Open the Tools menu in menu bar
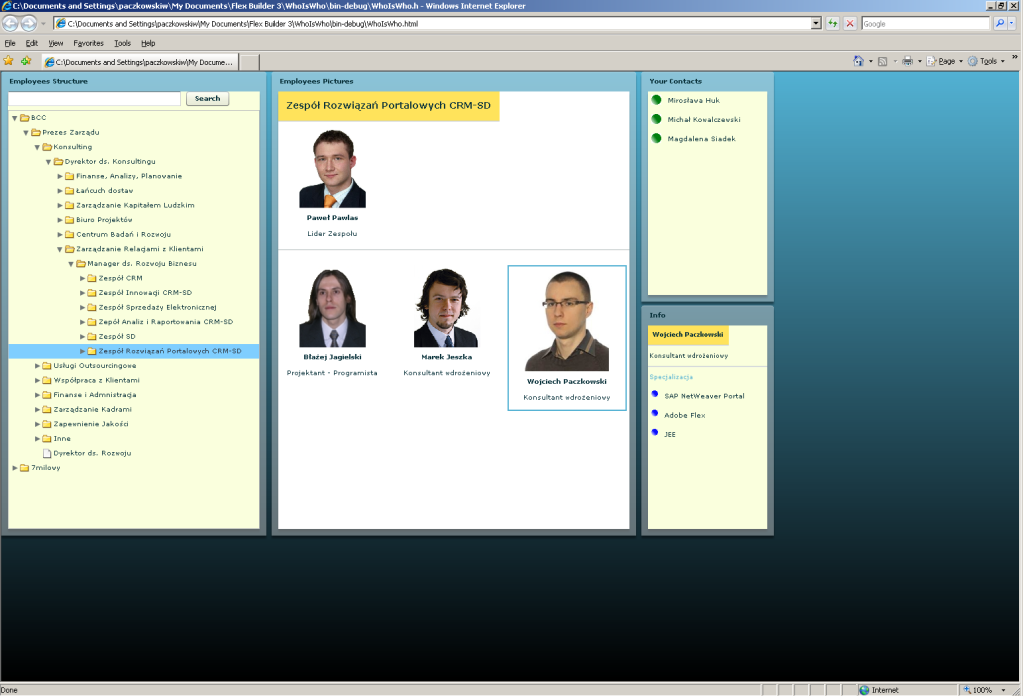The height and width of the screenshot is (696, 1023). click(122, 43)
